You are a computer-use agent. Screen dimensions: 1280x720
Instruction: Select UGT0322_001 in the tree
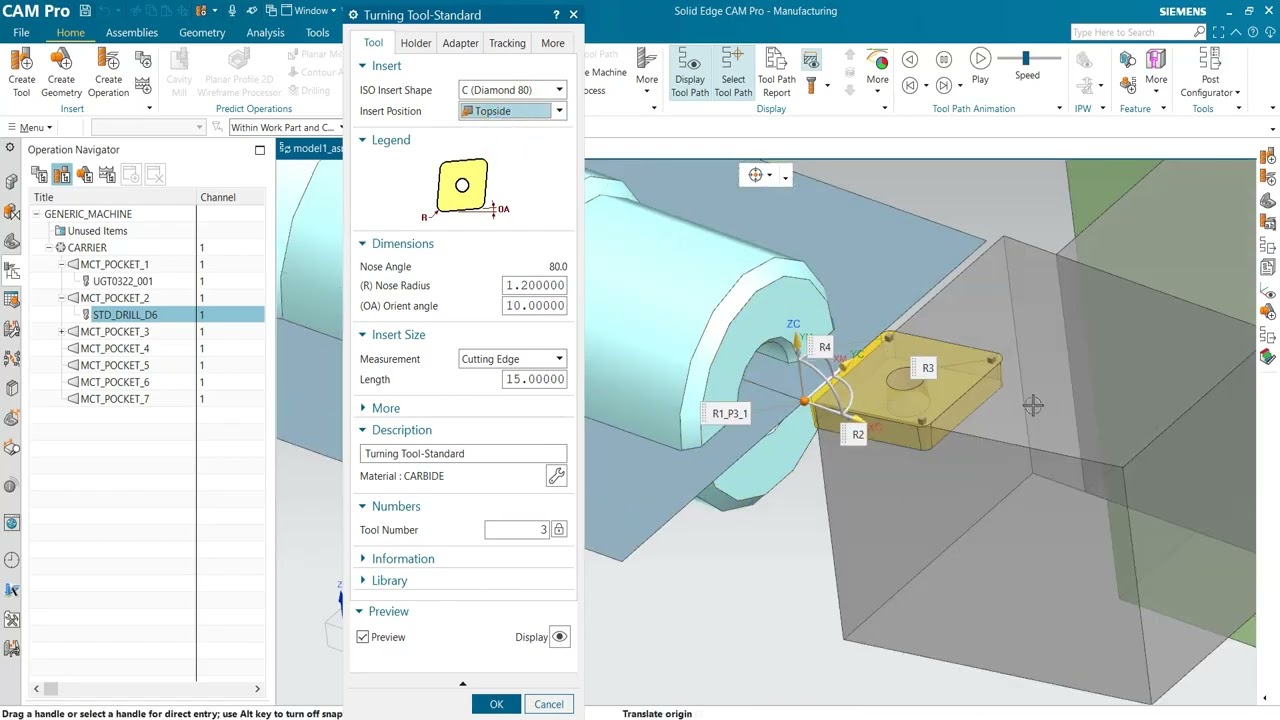123,282
